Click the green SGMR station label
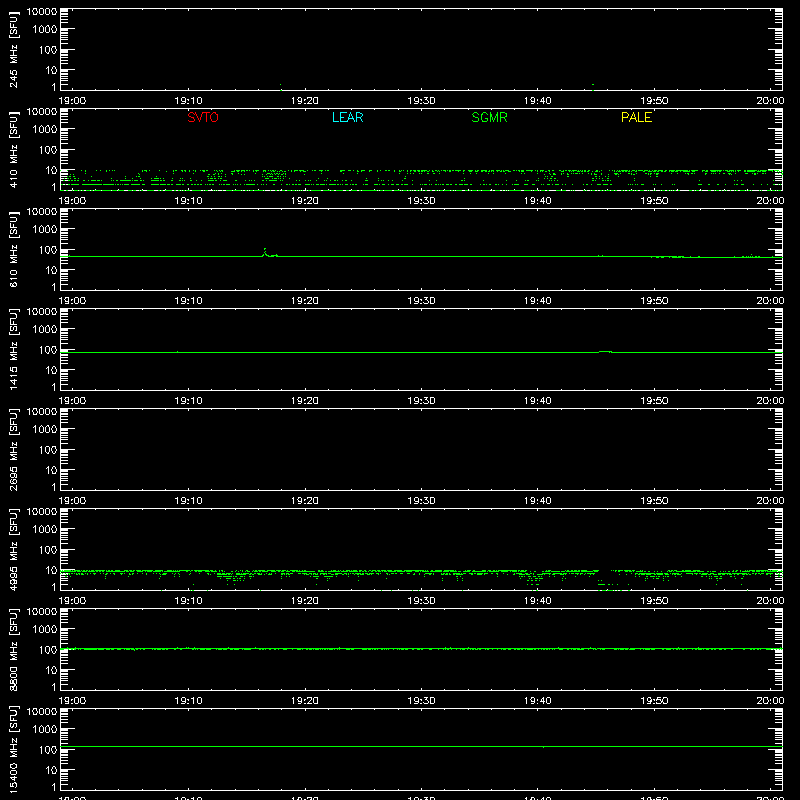 click(x=489, y=117)
